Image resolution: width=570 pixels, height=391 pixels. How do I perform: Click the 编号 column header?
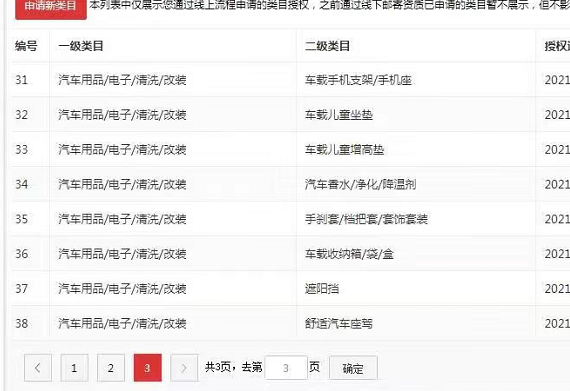[26, 46]
